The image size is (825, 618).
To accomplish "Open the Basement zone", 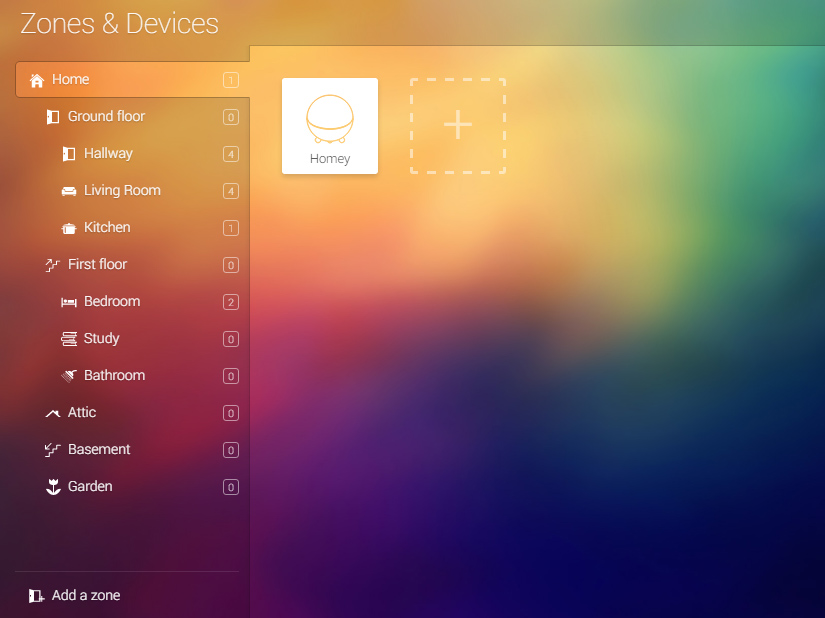I will (x=133, y=450).
